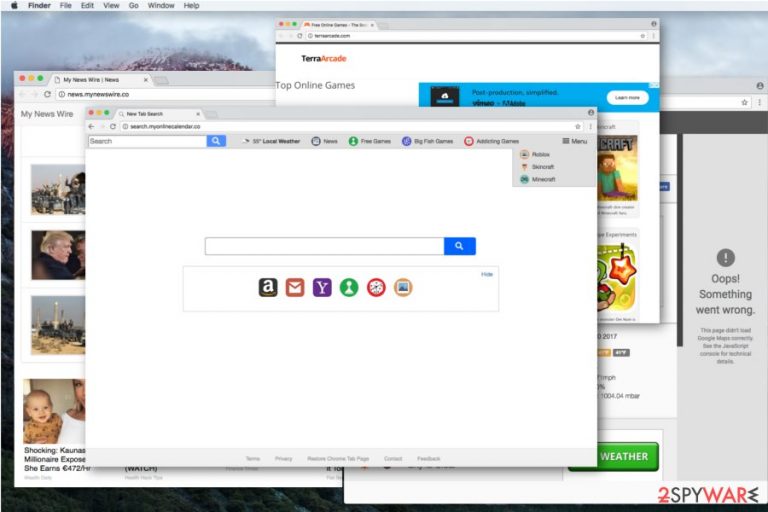The image size is (768, 512).
Task: Bookmark star in New Tab Search window
Action: [578, 126]
